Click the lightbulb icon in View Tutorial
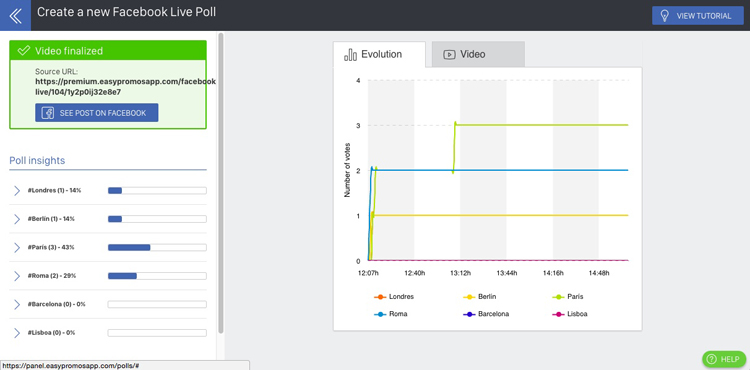Image resolution: width=750 pixels, height=370 pixels. pyautogui.click(x=665, y=16)
